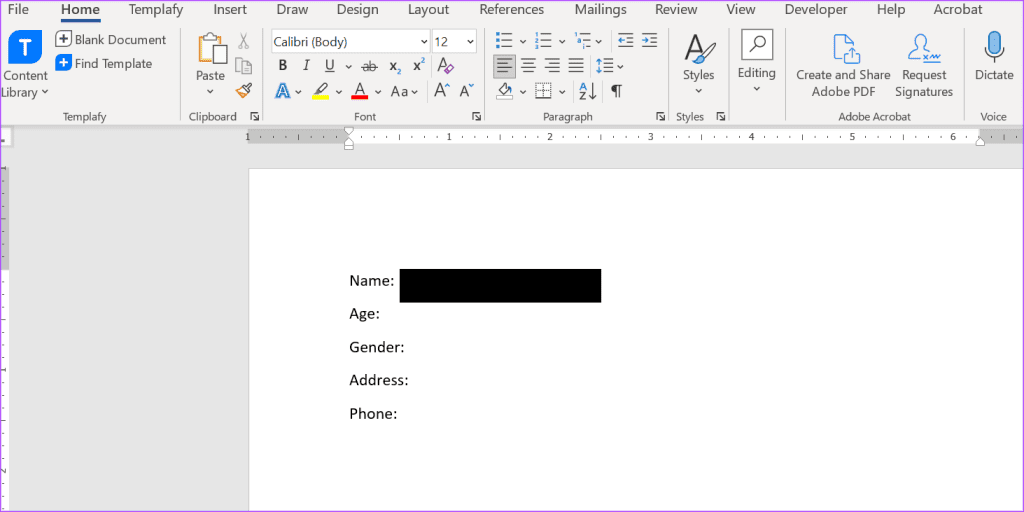Apply paragraph shading fill
Screen dimensions: 1024x512
coord(505,91)
